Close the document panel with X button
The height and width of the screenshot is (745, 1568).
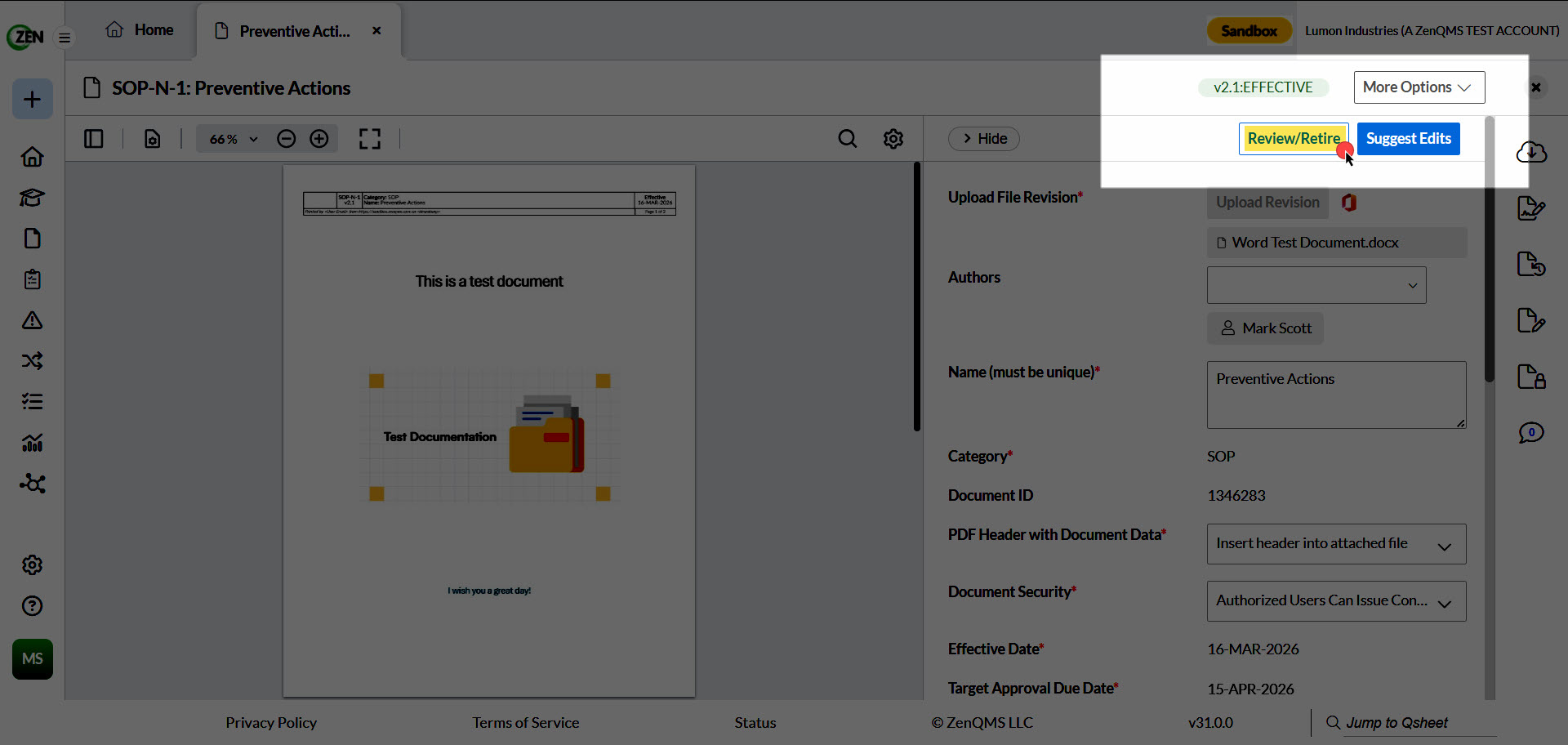pyautogui.click(x=1536, y=87)
